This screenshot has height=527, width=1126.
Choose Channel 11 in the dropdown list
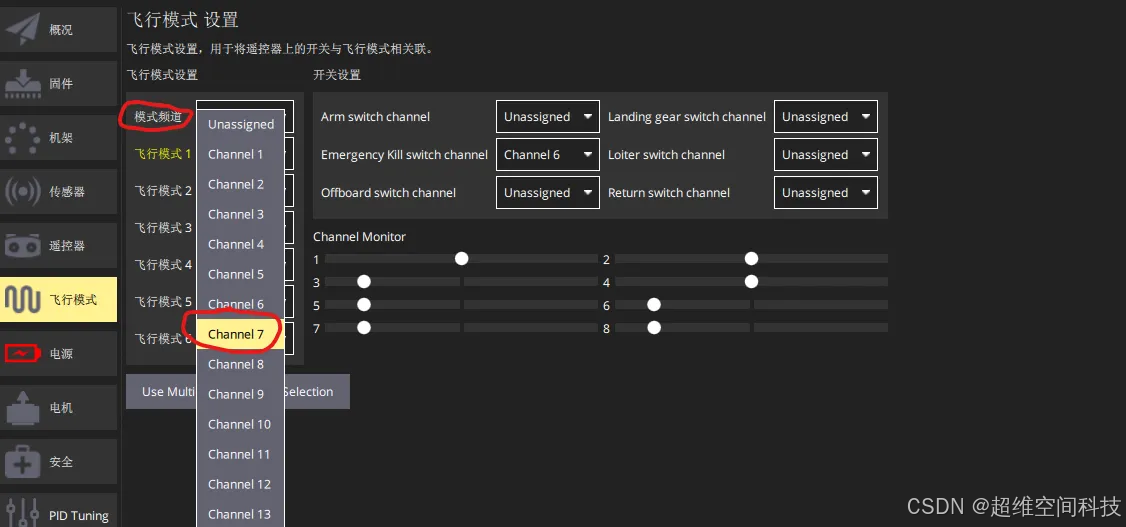coord(241,454)
